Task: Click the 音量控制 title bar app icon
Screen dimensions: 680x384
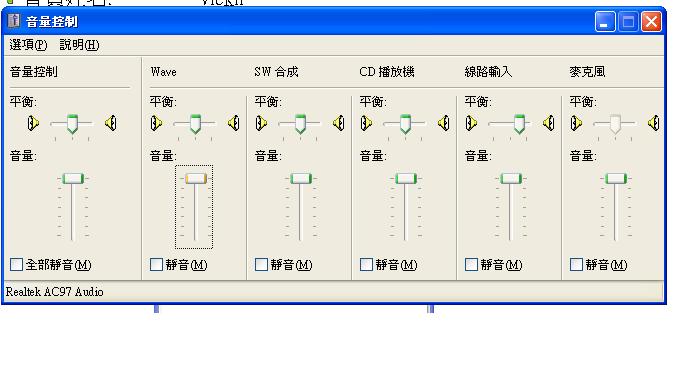Action: (x=14, y=20)
